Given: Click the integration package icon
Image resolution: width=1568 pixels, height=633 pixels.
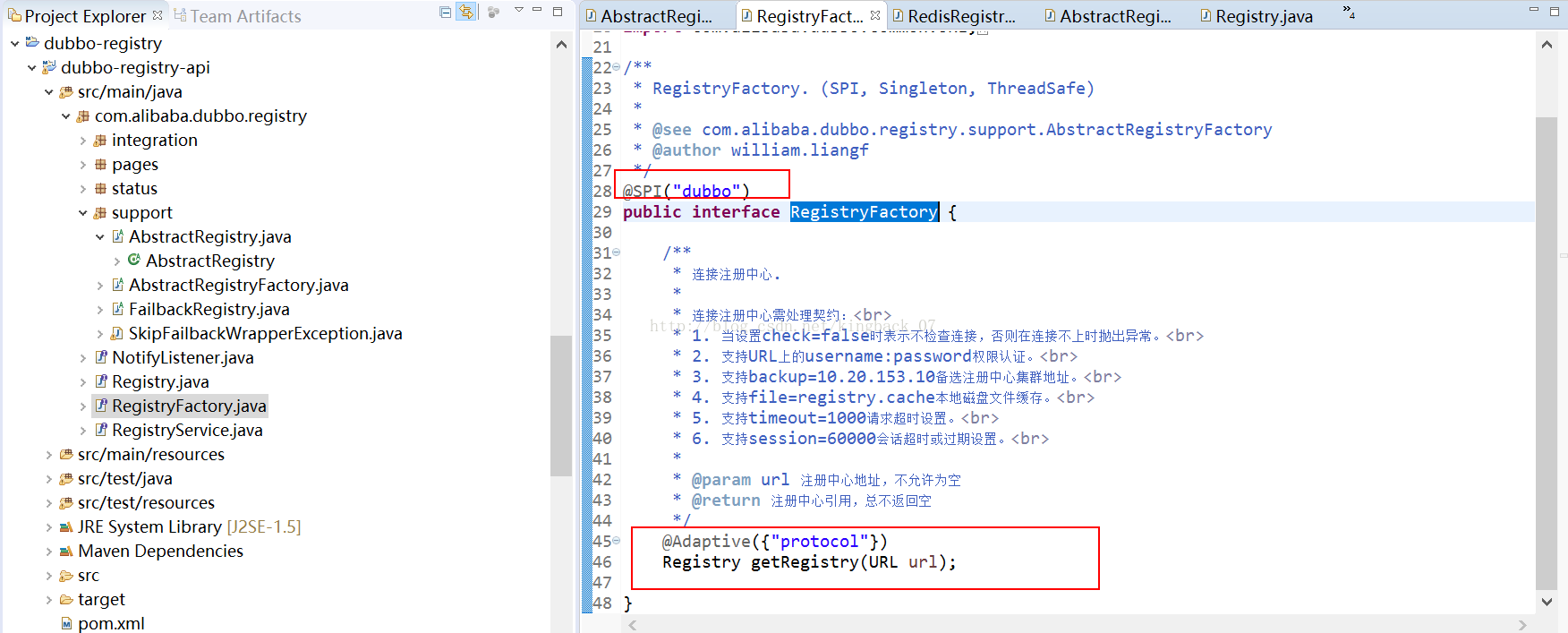Looking at the screenshot, I should point(100,140).
